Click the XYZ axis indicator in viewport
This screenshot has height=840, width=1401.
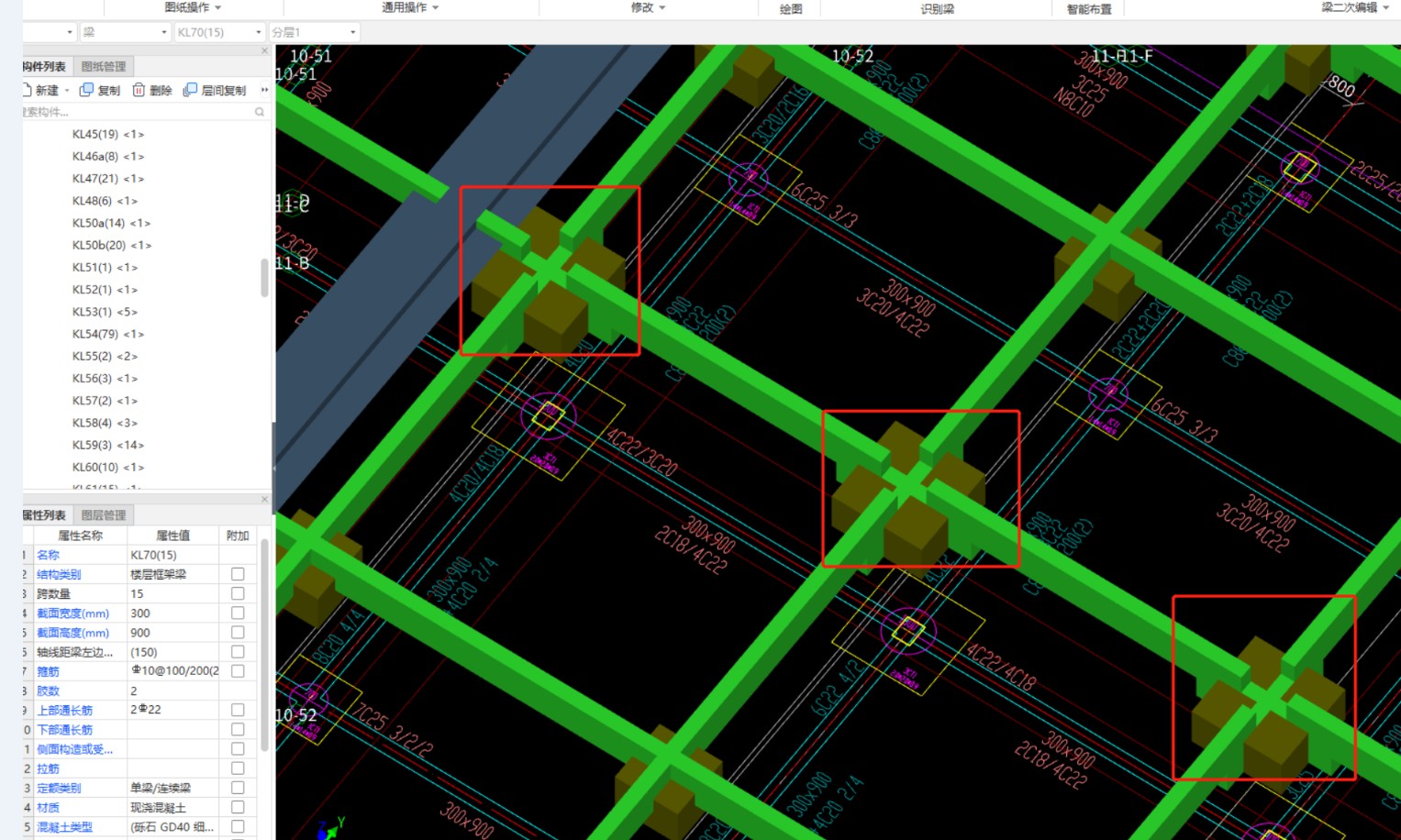click(330, 828)
